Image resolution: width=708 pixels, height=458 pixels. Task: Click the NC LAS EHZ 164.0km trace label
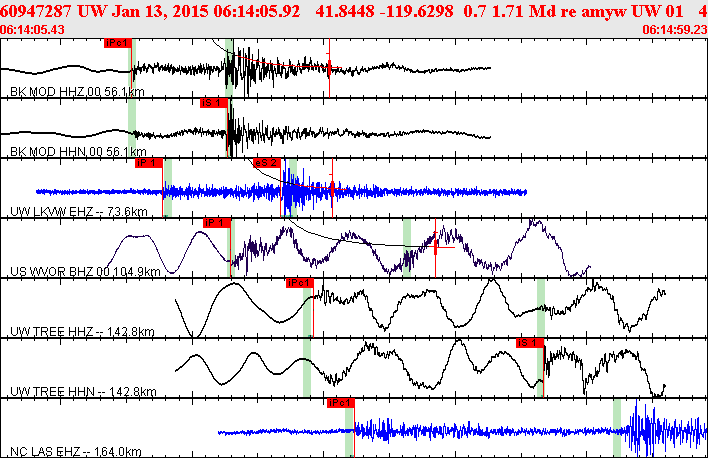point(76,451)
